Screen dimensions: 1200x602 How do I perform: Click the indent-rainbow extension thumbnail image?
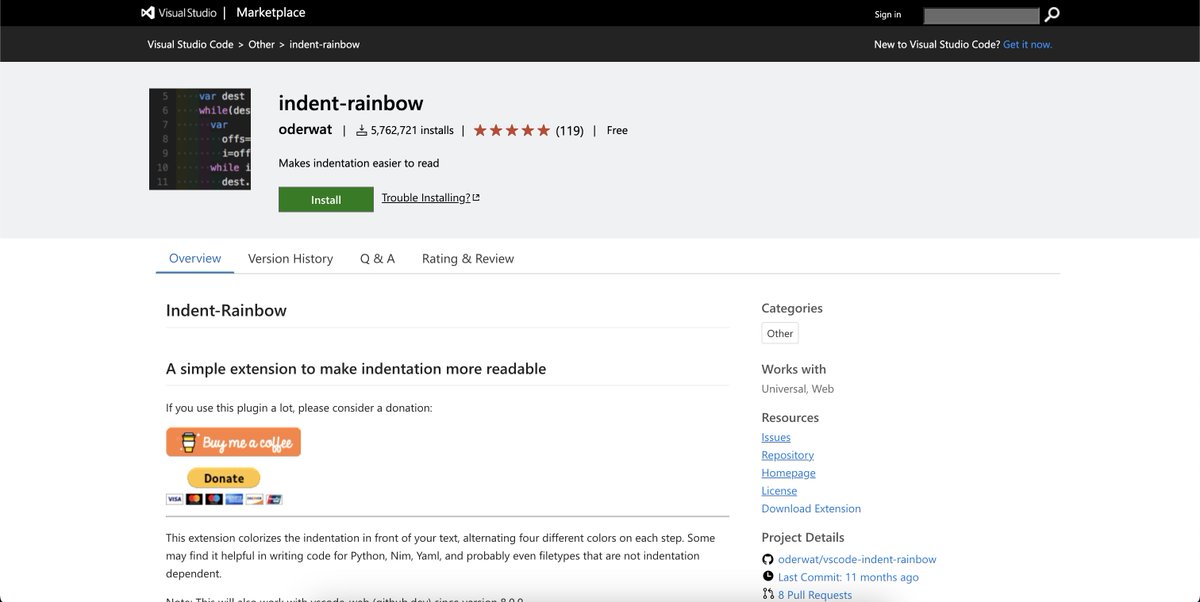click(x=199, y=138)
